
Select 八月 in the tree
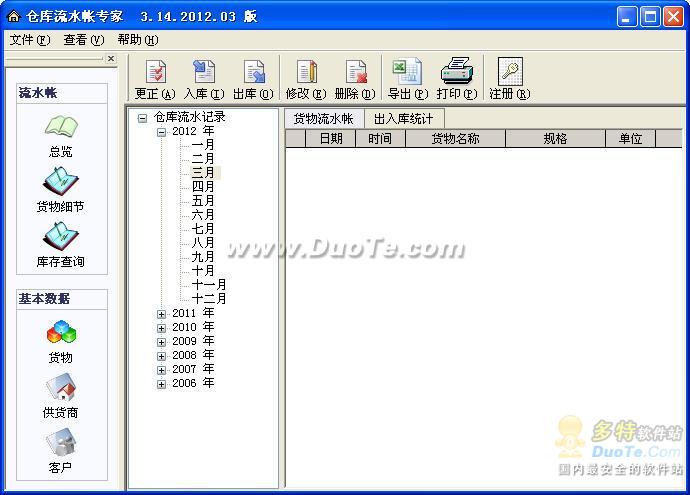tap(203, 243)
